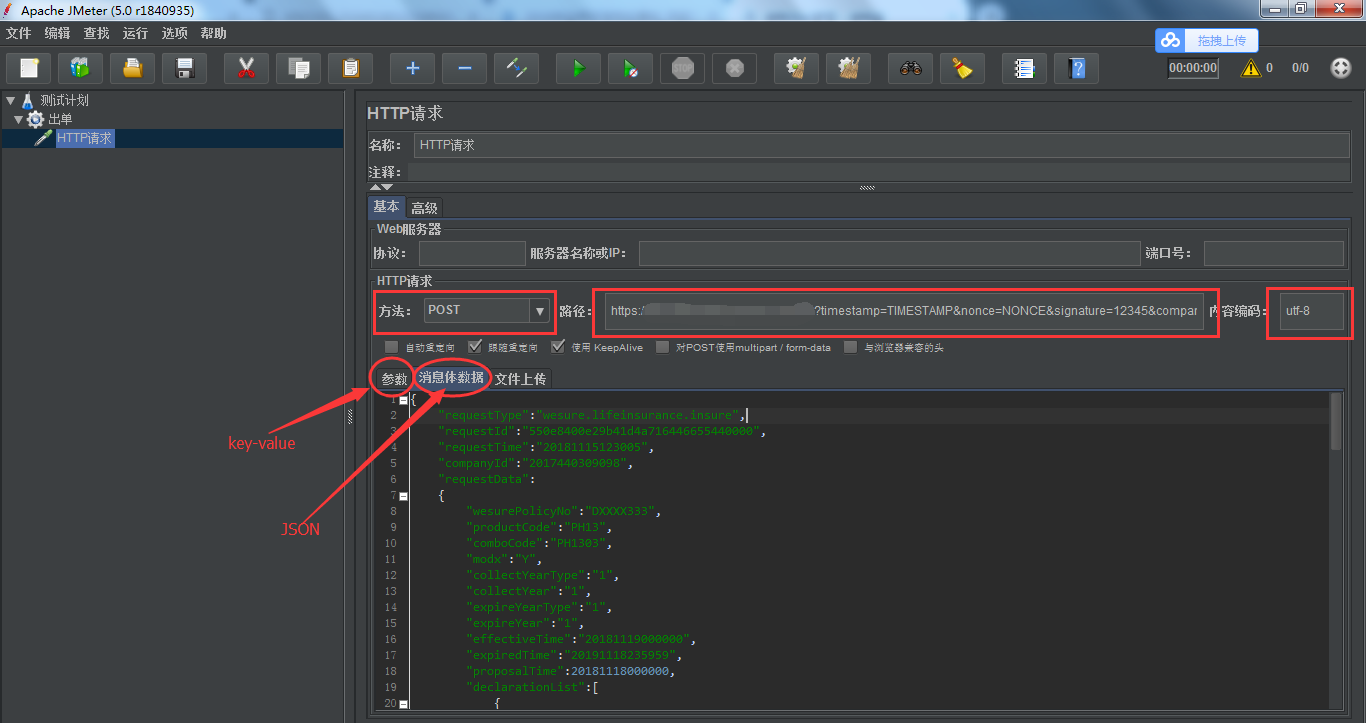Click the 内容编码 utf-8 field

click(x=1312, y=311)
